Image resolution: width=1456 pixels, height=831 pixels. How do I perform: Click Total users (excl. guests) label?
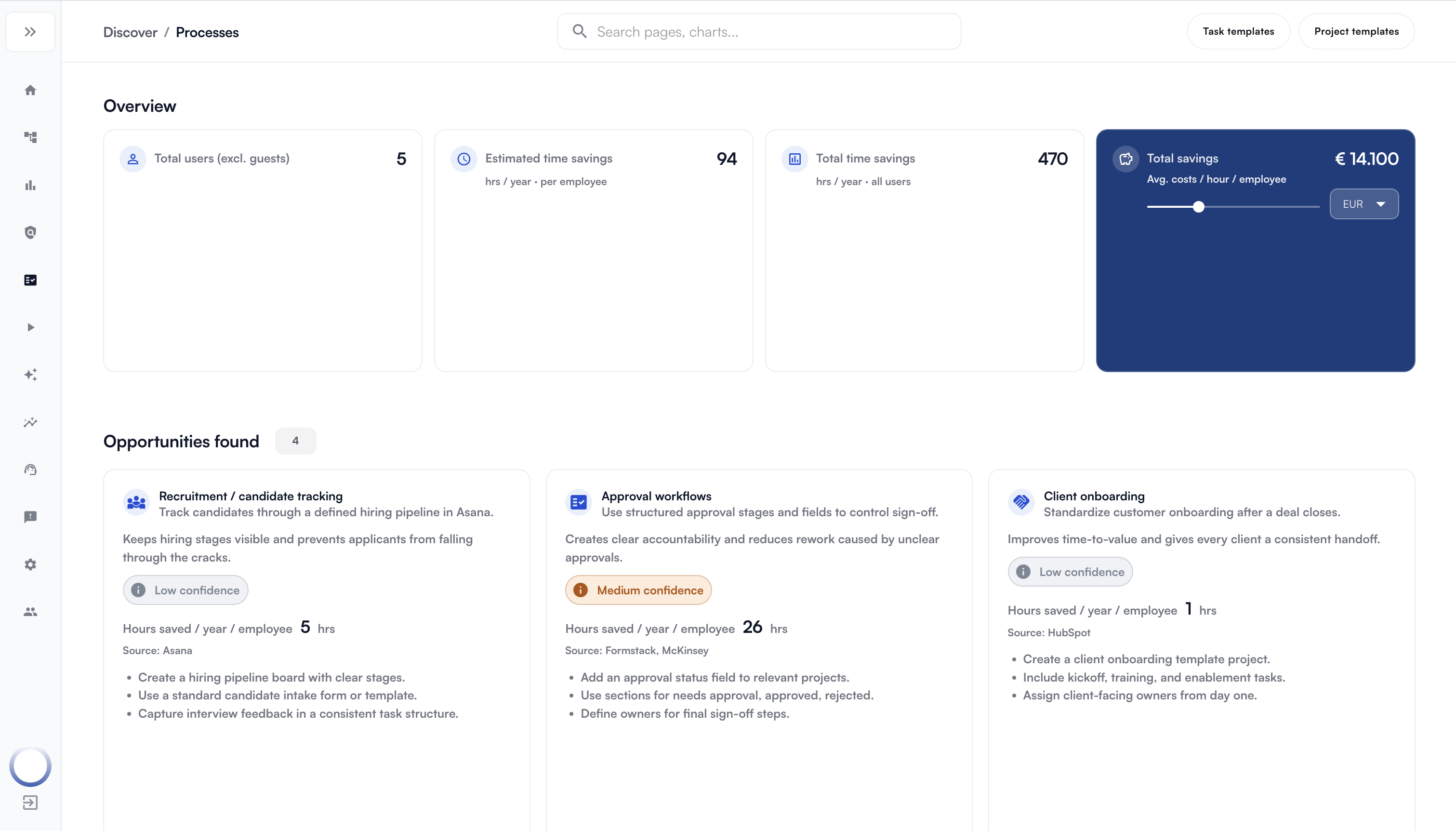coord(222,159)
